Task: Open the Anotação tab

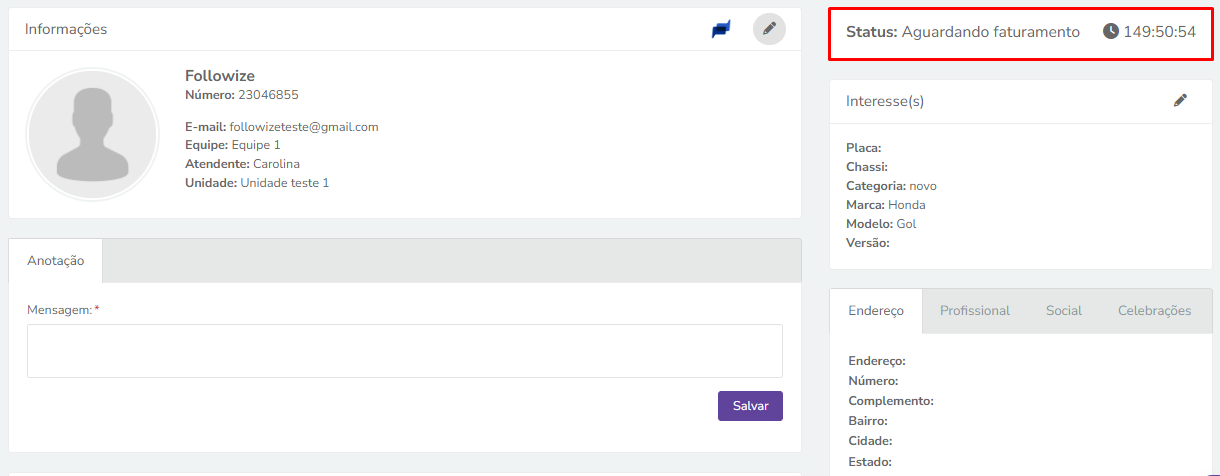Action: coord(56,260)
